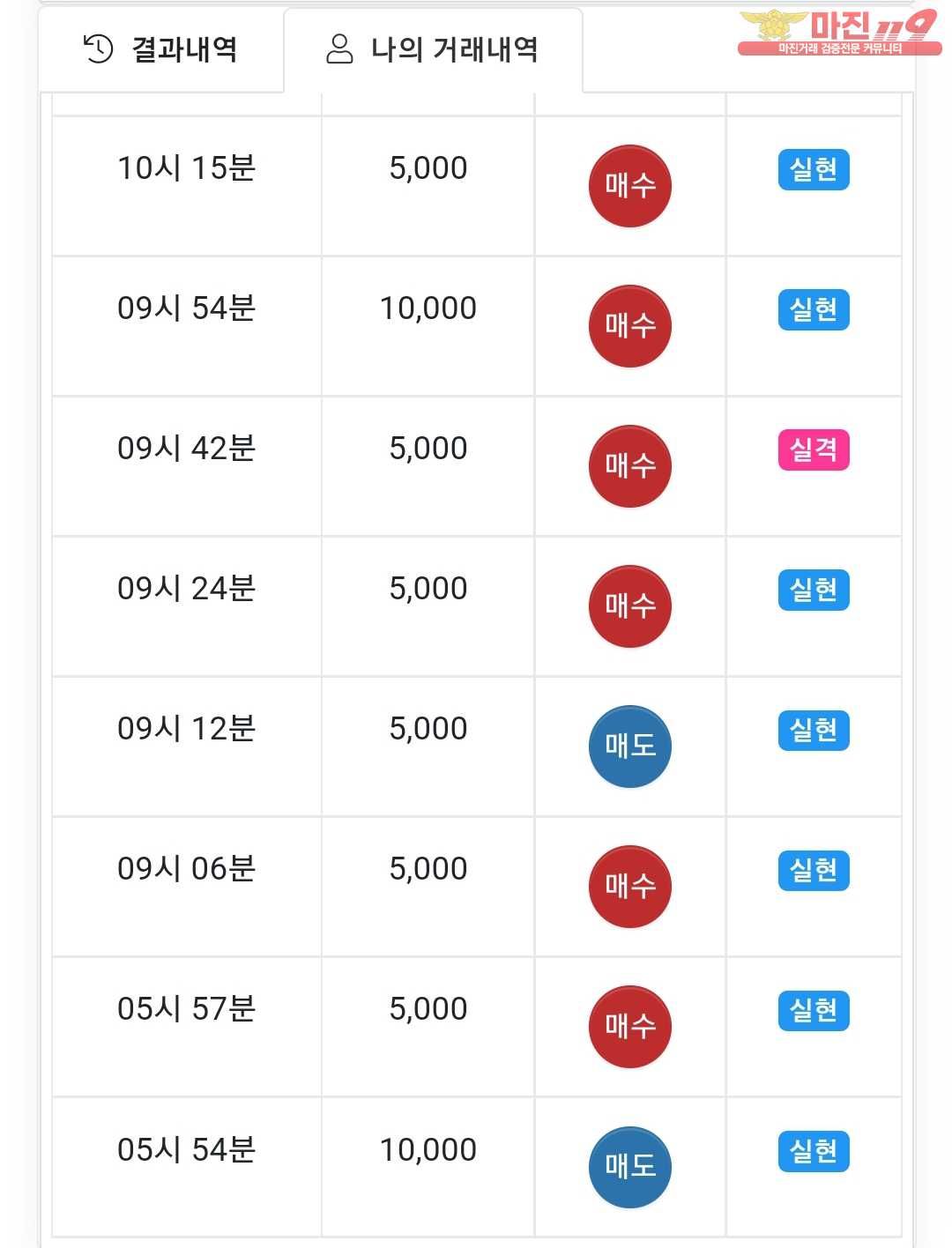Click the 5,000 amount at 05시 57분

point(428,1009)
